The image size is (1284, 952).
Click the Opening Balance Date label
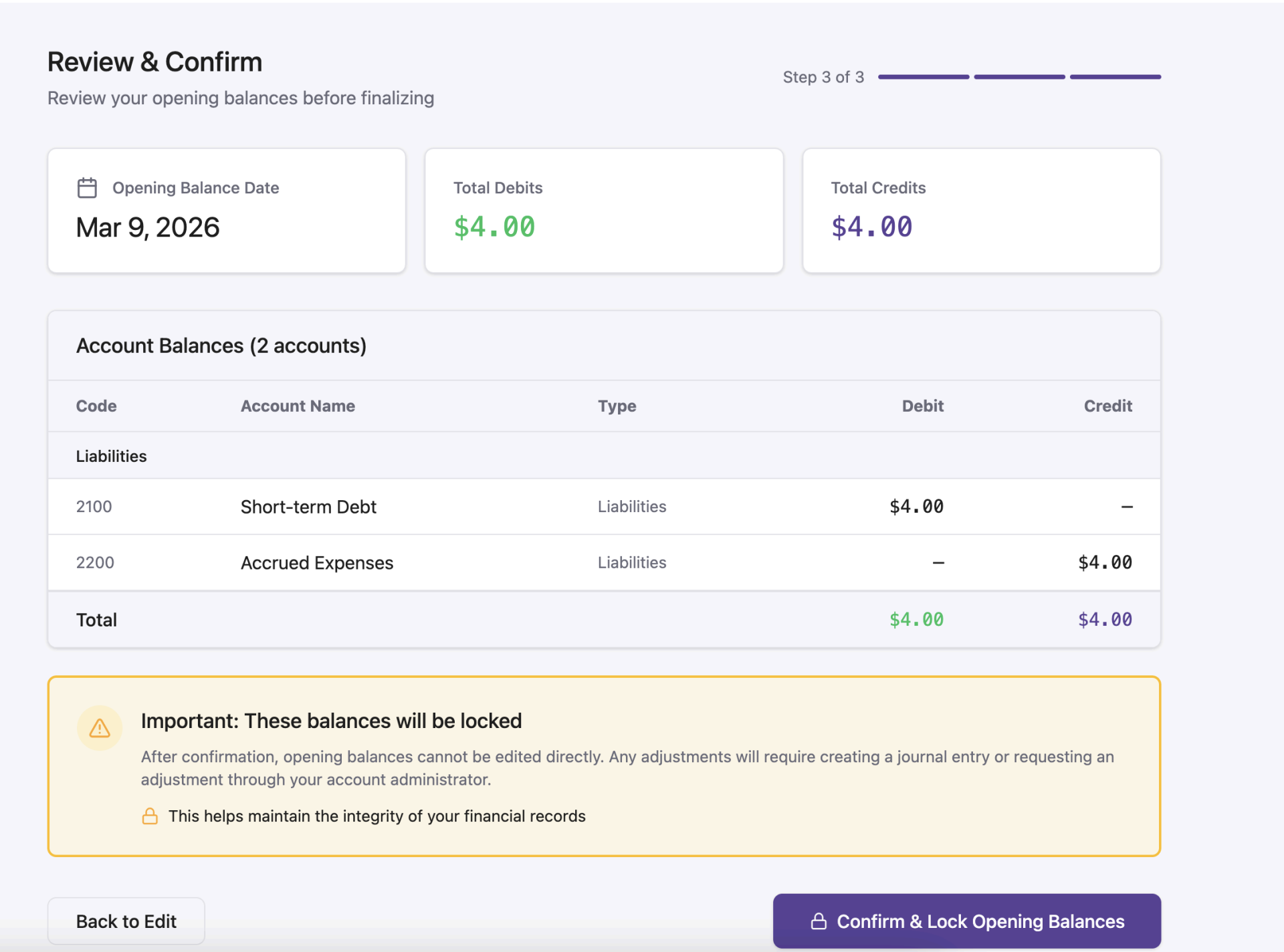[x=195, y=188]
